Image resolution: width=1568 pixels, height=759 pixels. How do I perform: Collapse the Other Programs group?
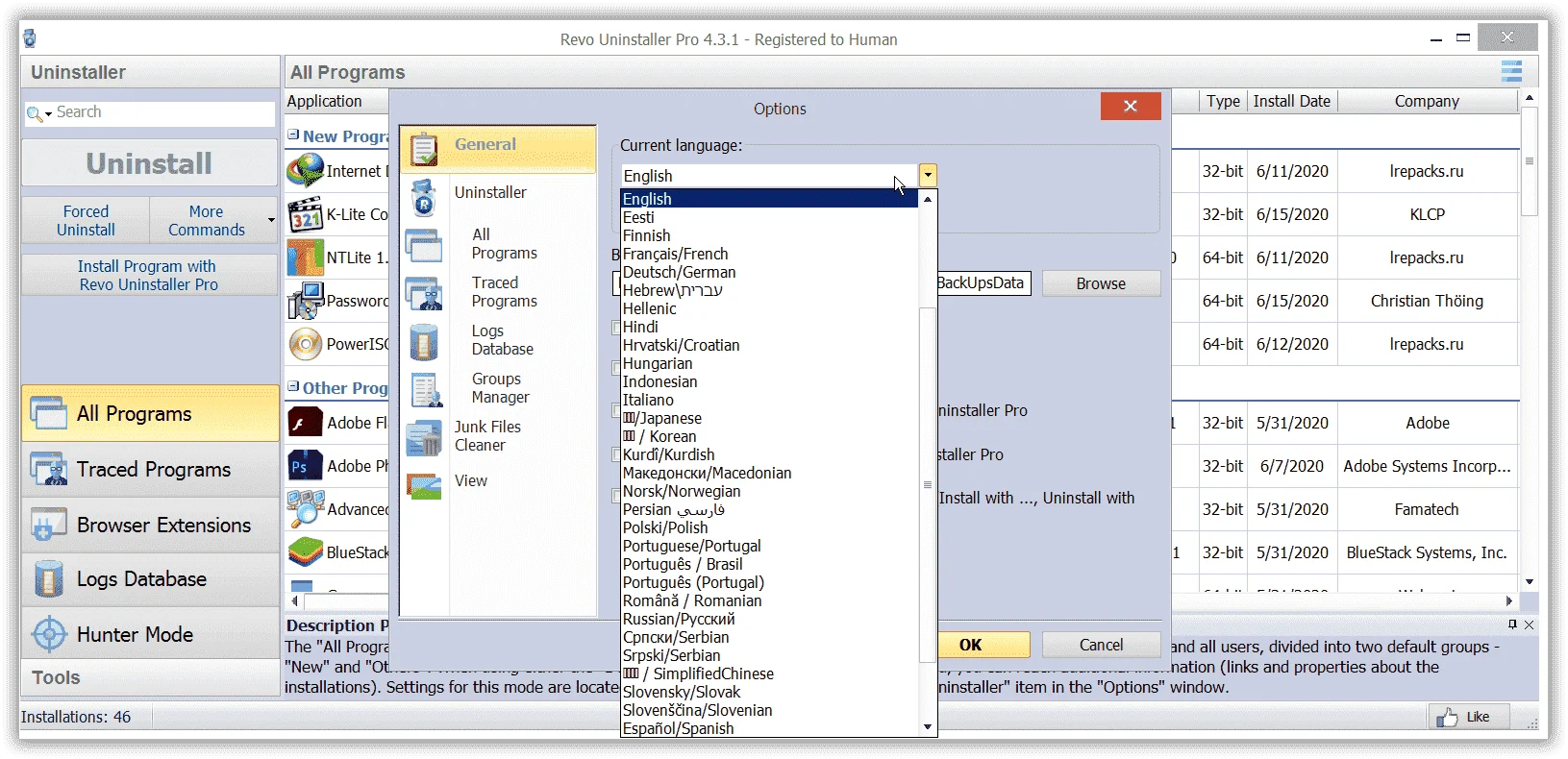(x=293, y=387)
